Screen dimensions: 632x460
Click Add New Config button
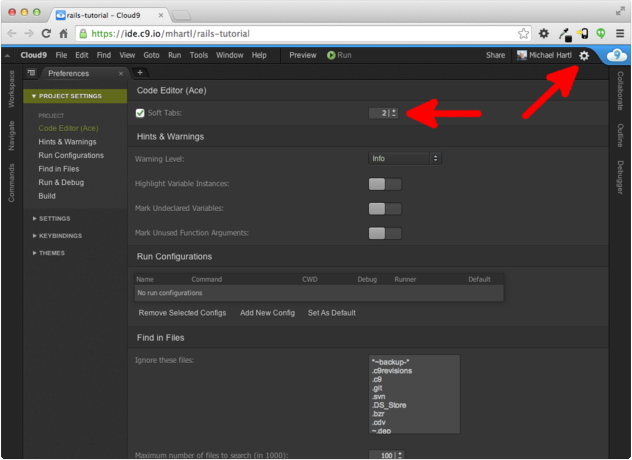point(267,313)
